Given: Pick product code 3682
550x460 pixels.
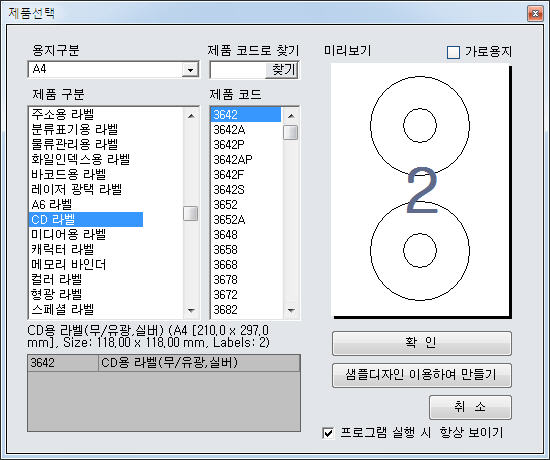Looking at the screenshot, I should (225, 309).
